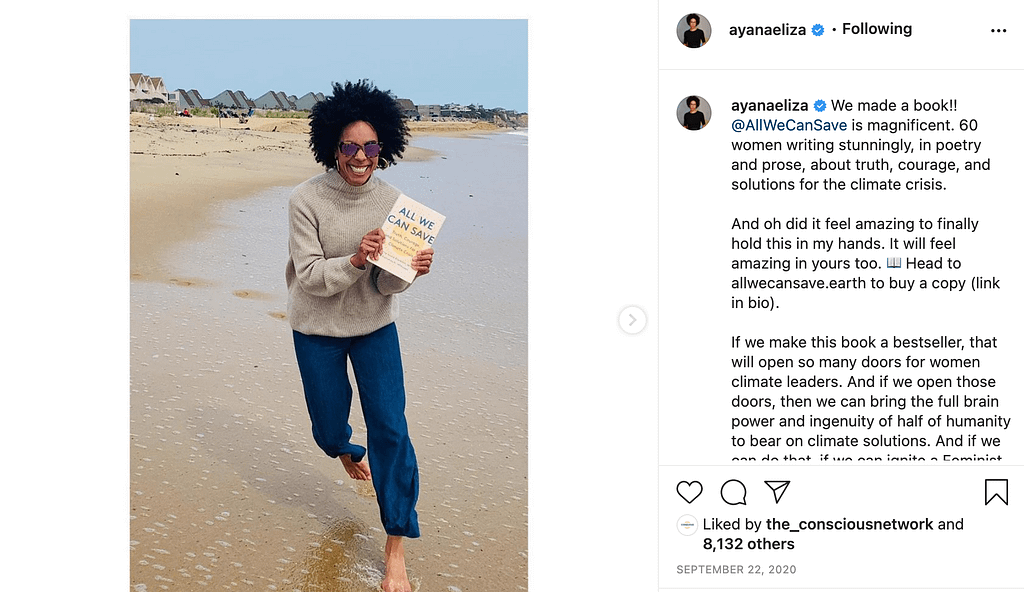Toggle the Following status button
This screenshot has height=592, width=1024.
click(876, 29)
